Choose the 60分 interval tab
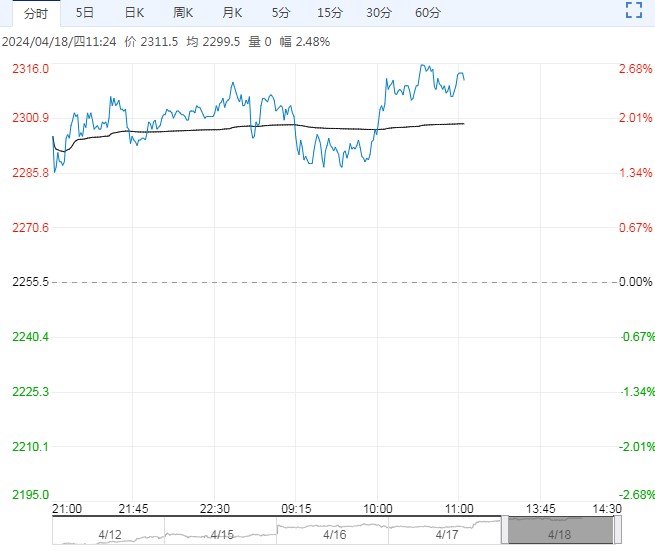Viewport: 655px width, 554px height. pyautogui.click(x=428, y=13)
